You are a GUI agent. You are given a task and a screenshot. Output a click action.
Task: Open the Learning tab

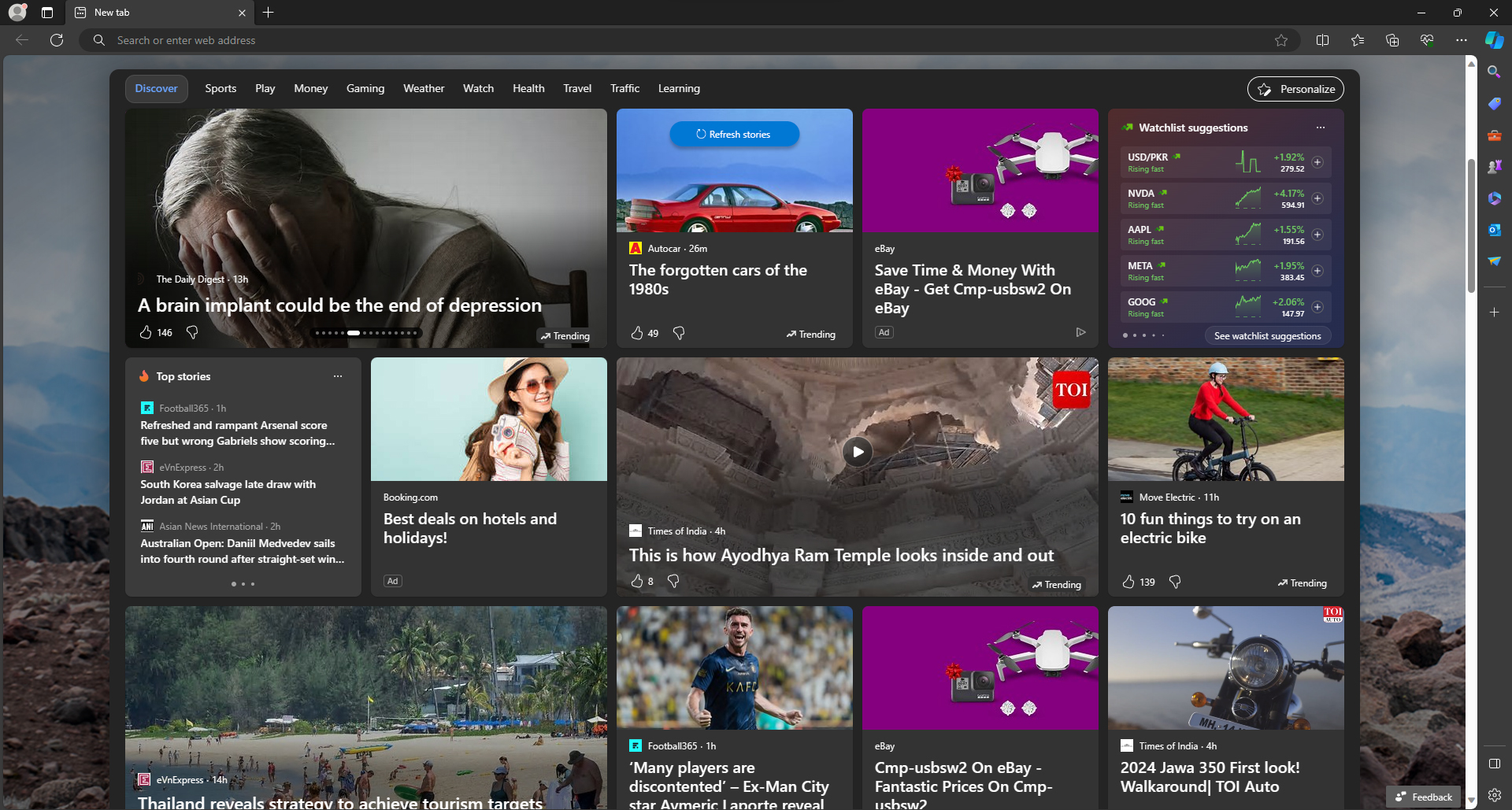point(679,88)
